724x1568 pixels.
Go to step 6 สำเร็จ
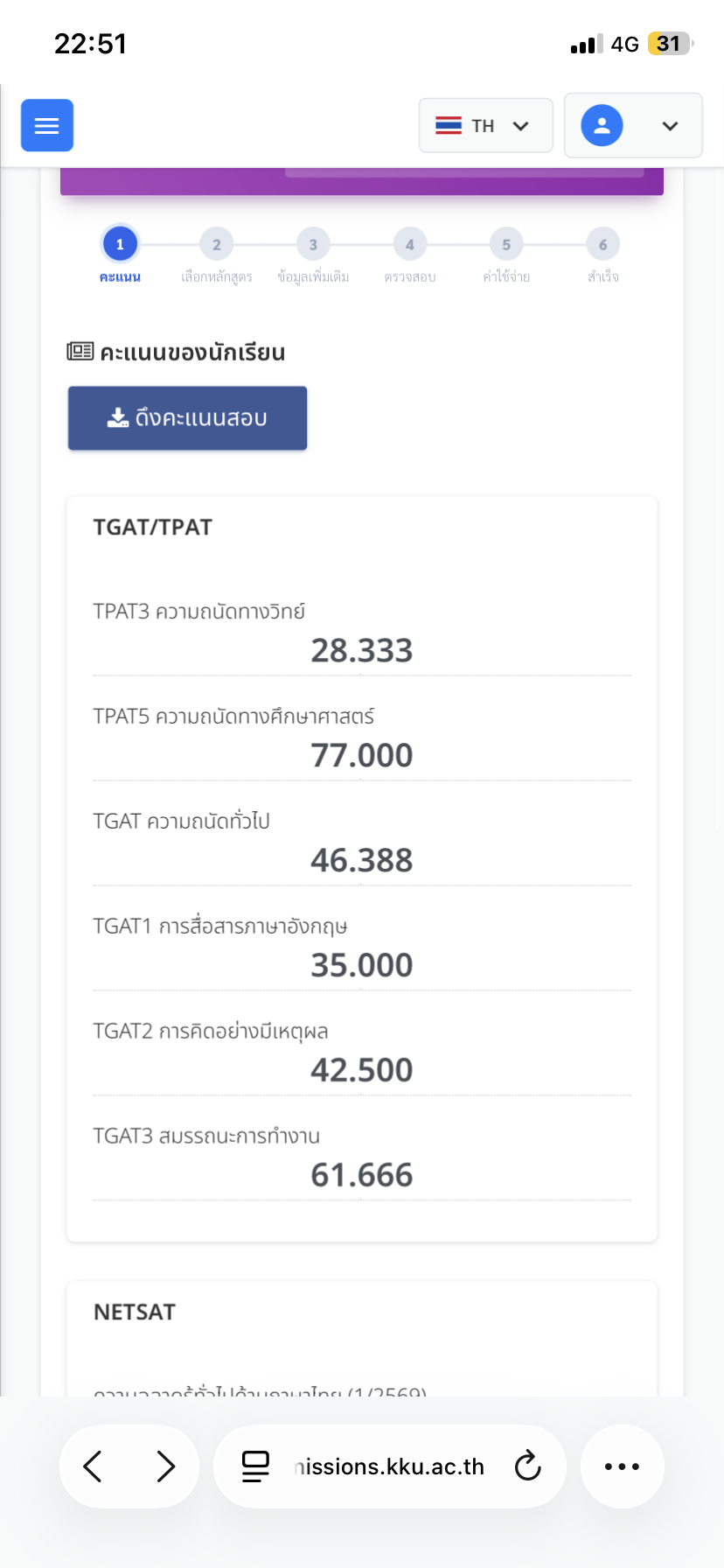(602, 245)
